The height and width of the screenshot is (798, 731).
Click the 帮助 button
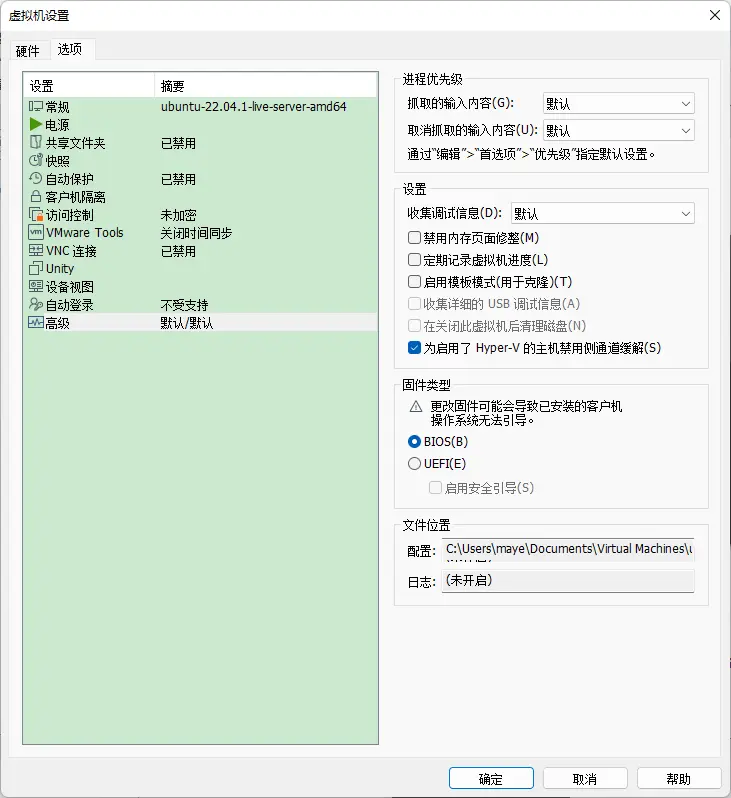(679, 778)
